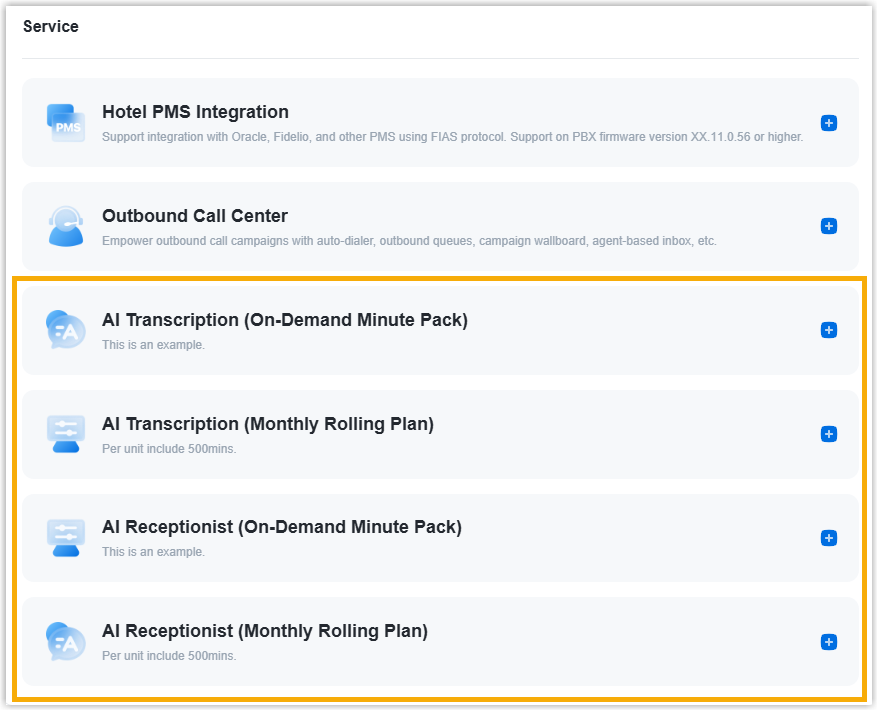Viewport: 878px width, 711px height.
Task: Choose AI Receptionist (Monthly Rolling Plan) title
Action: click(x=264, y=631)
